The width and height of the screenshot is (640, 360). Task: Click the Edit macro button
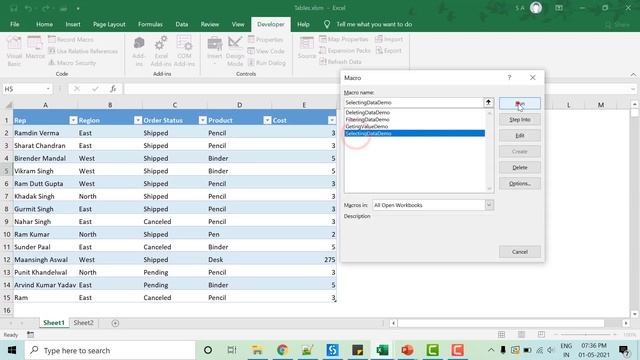tap(520, 136)
